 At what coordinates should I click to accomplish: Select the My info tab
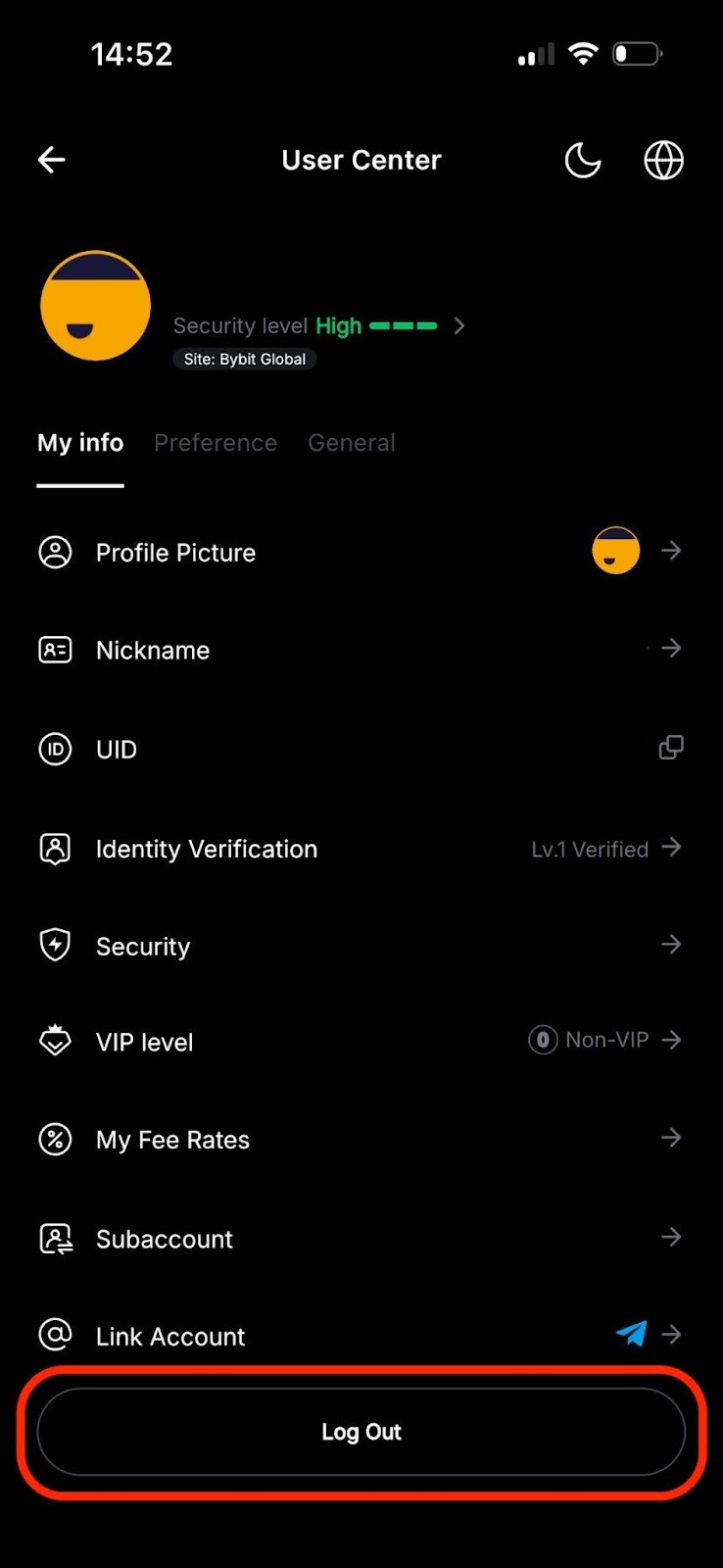tap(80, 443)
